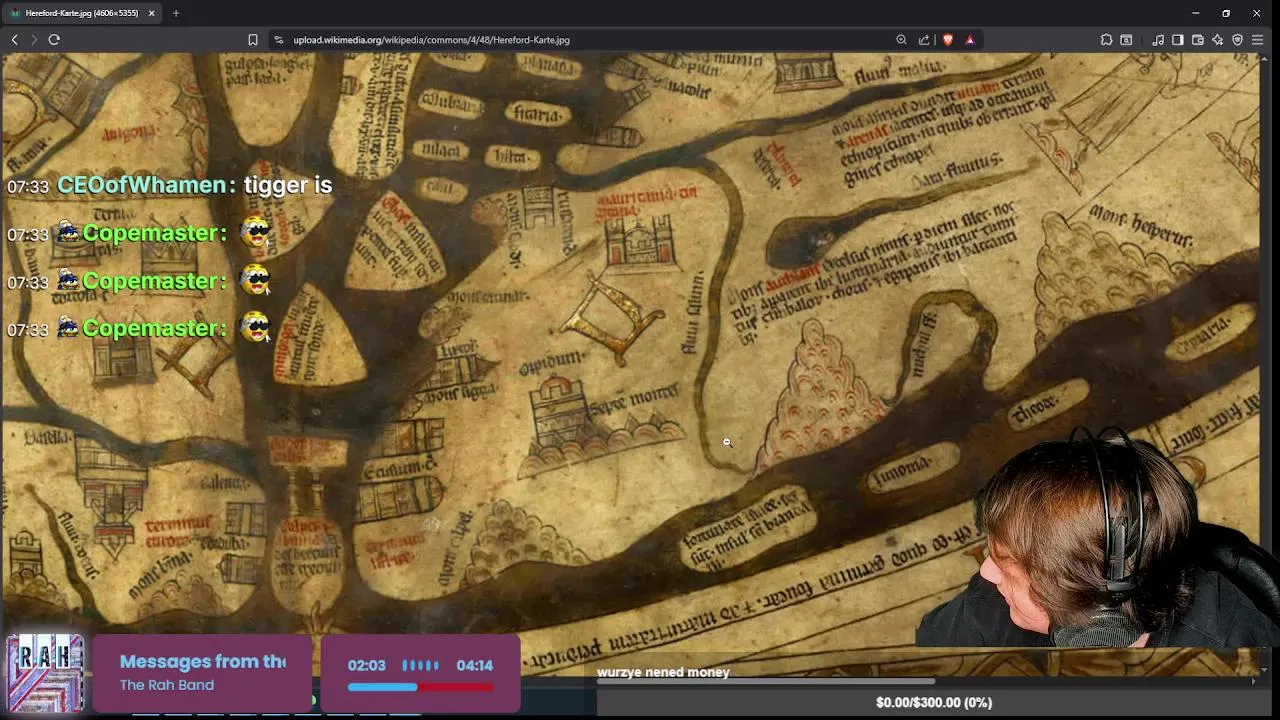
Task: Open the Leo AI sparkle icon
Action: tap(1217, 40)
